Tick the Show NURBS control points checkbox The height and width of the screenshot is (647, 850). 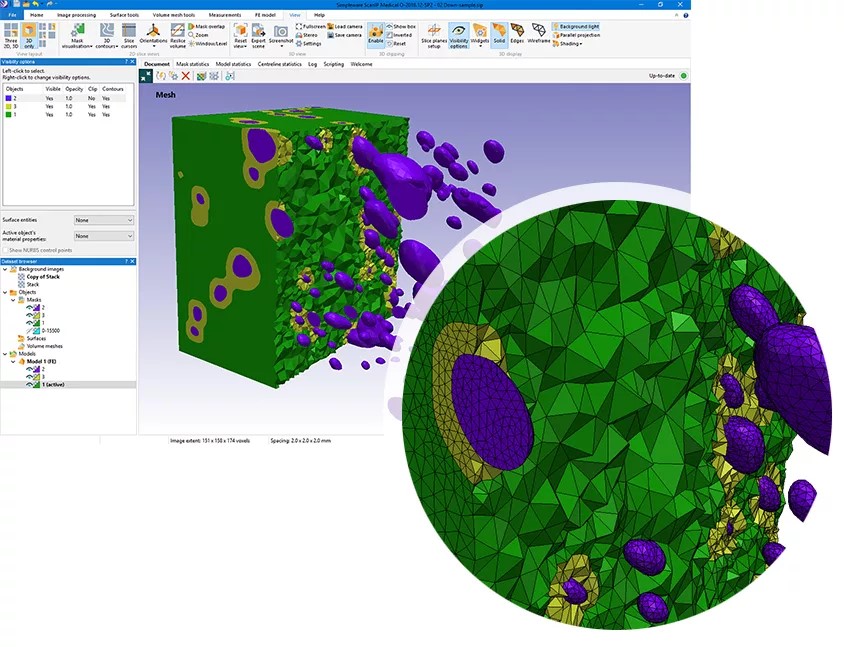[x=6, y=250]
